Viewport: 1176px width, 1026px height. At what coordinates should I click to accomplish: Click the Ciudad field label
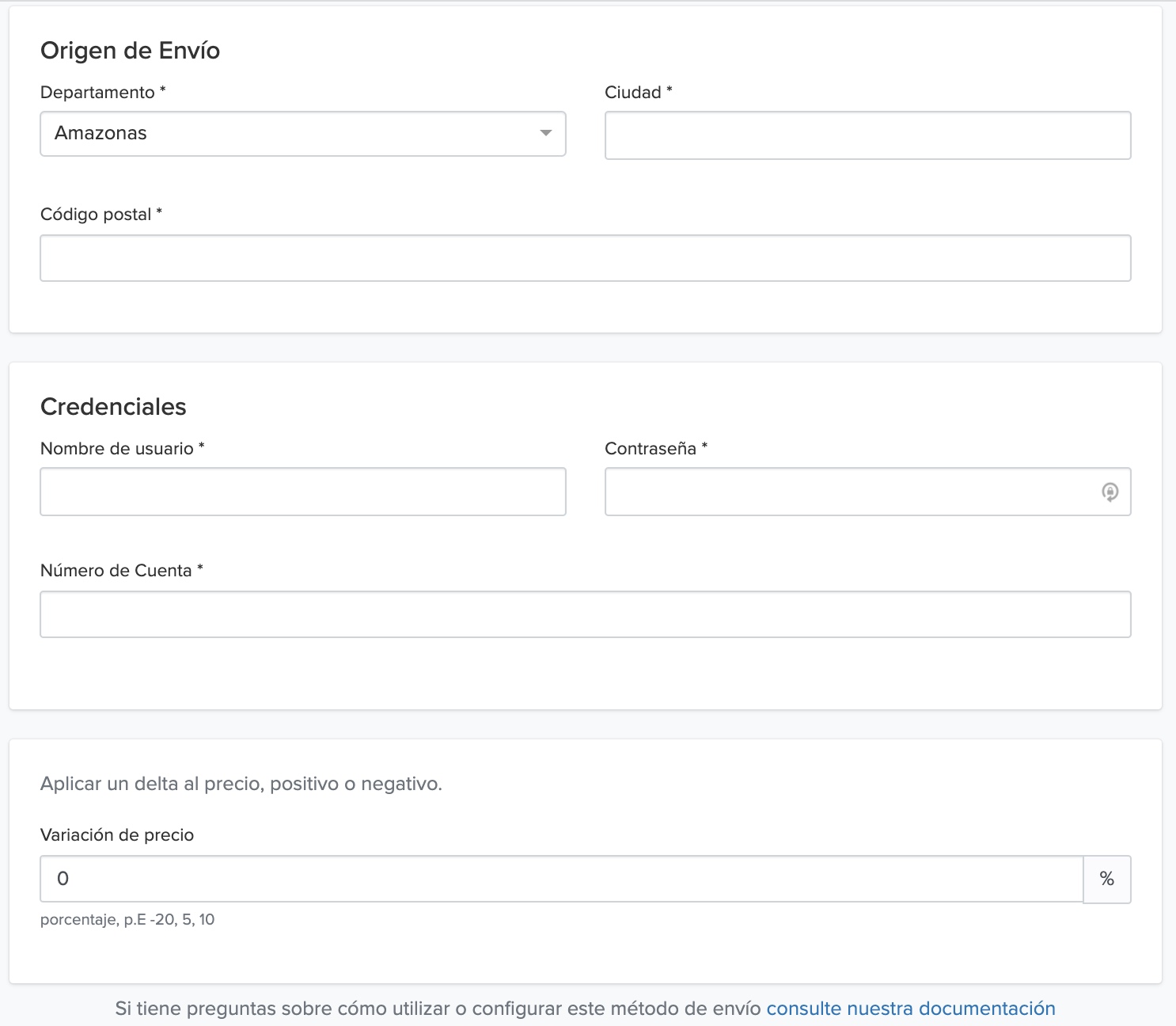632,93
